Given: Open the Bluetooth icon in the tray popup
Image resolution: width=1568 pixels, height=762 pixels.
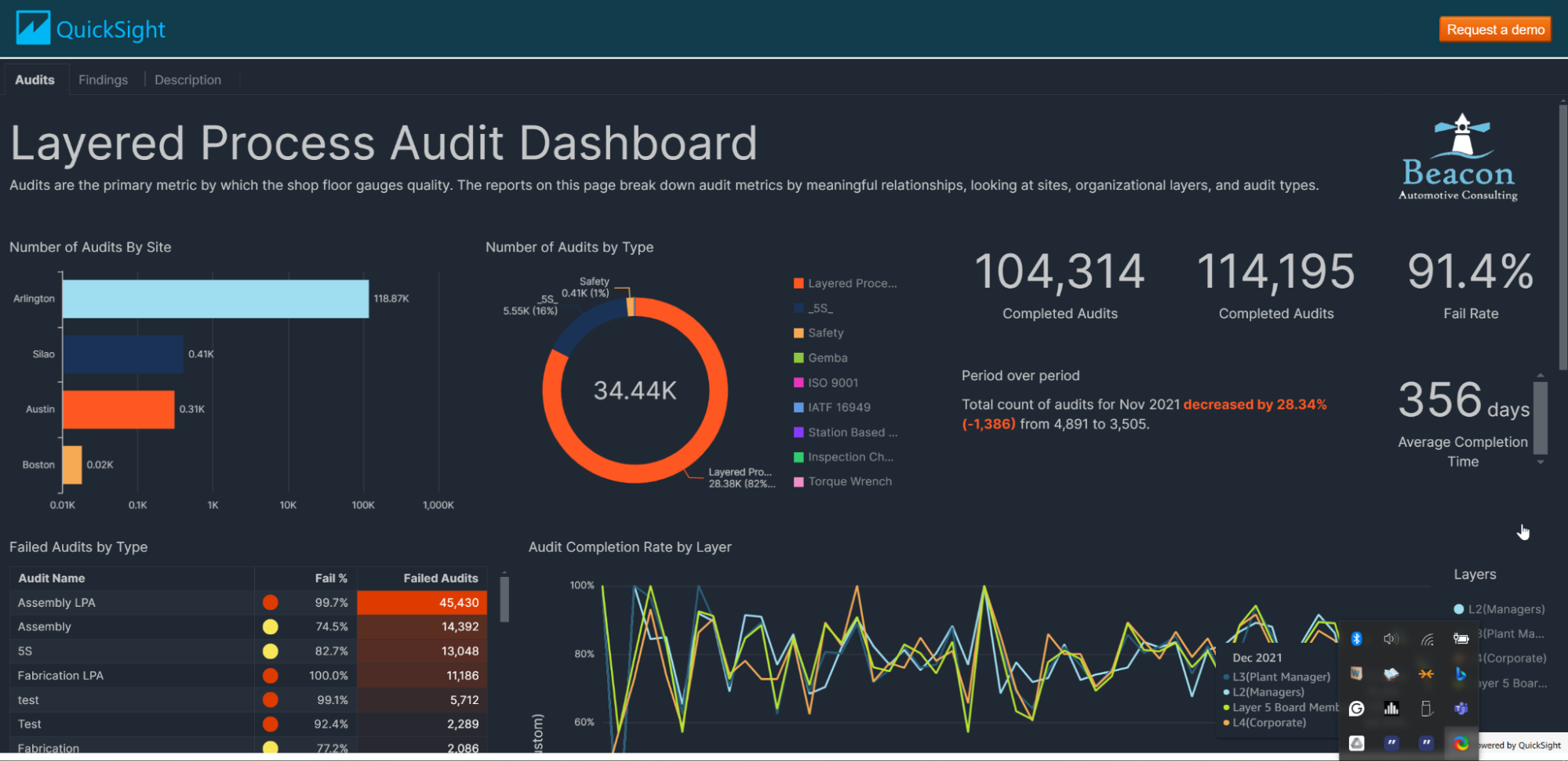Looking at the screenshot, I should pyautogui.click(x=1356, y=639).
